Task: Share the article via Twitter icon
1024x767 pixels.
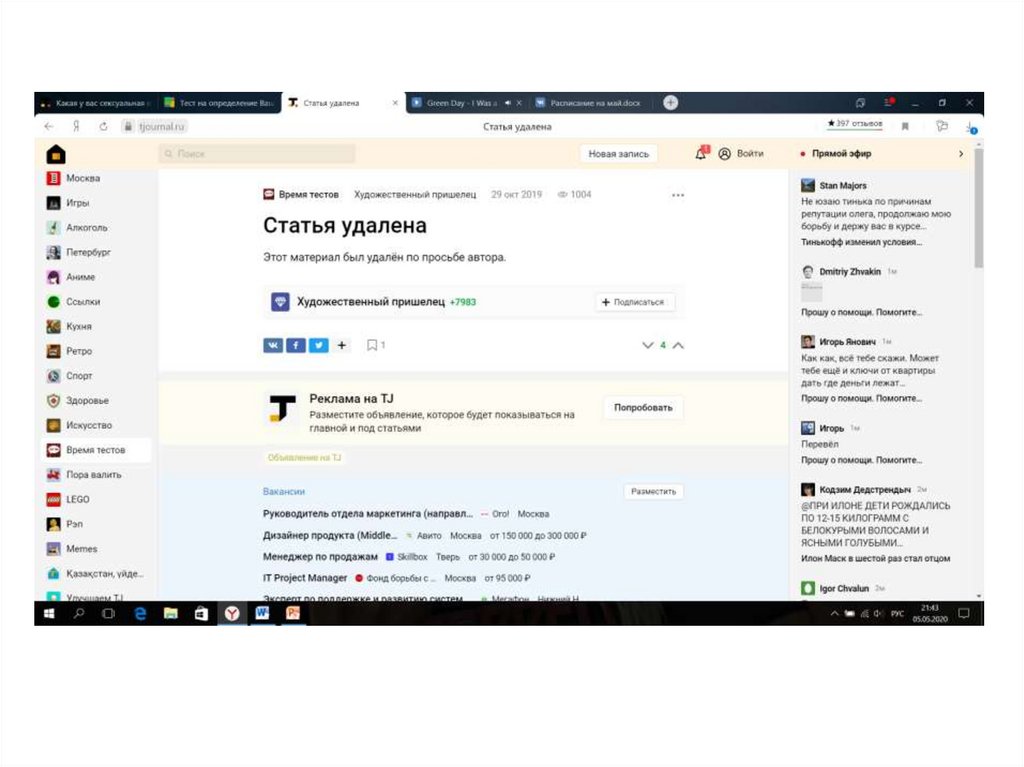Action: 319,345
